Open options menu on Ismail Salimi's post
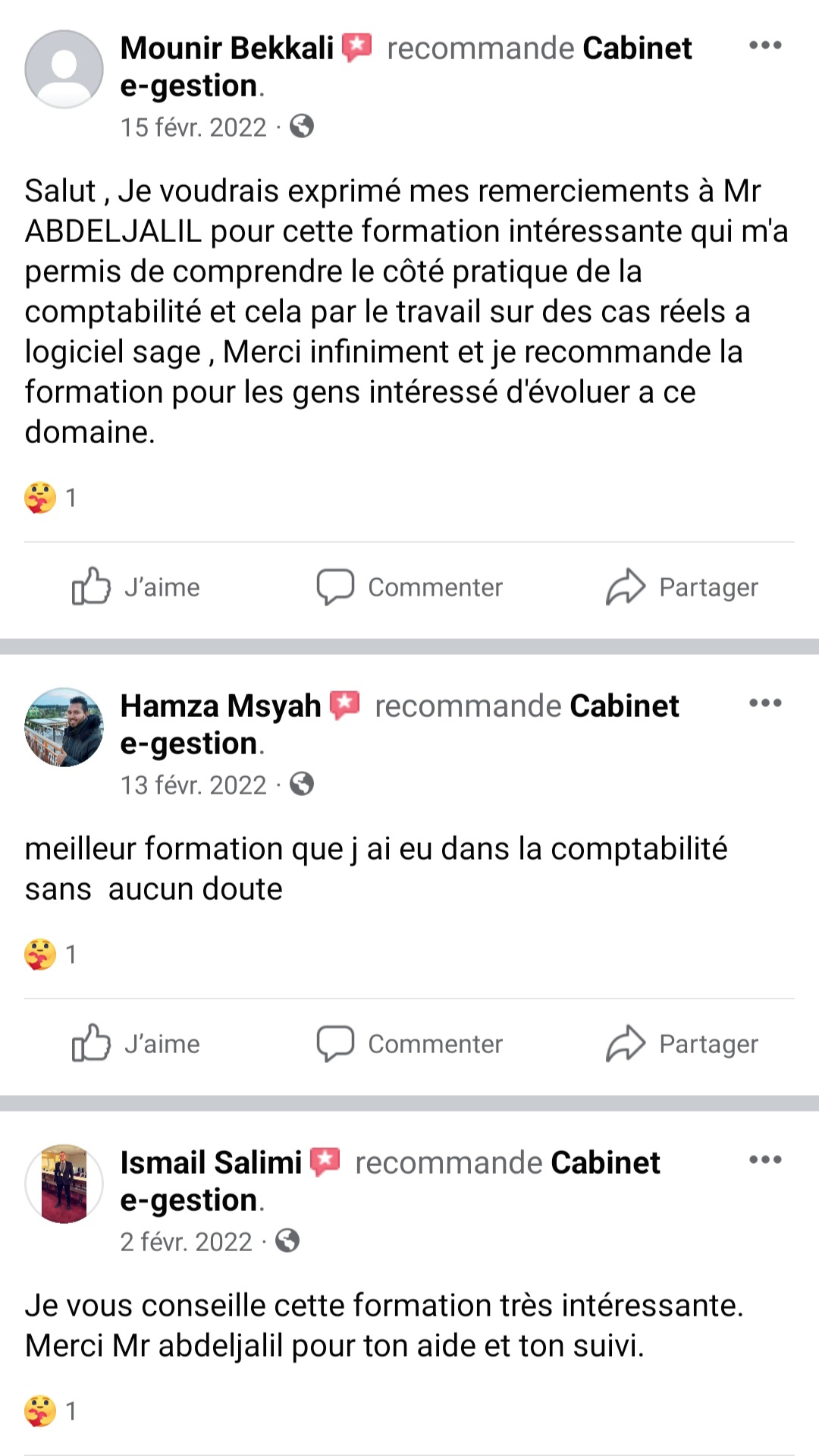Viewport: 819px width, 1456px height. click(x=764, y=1159)
